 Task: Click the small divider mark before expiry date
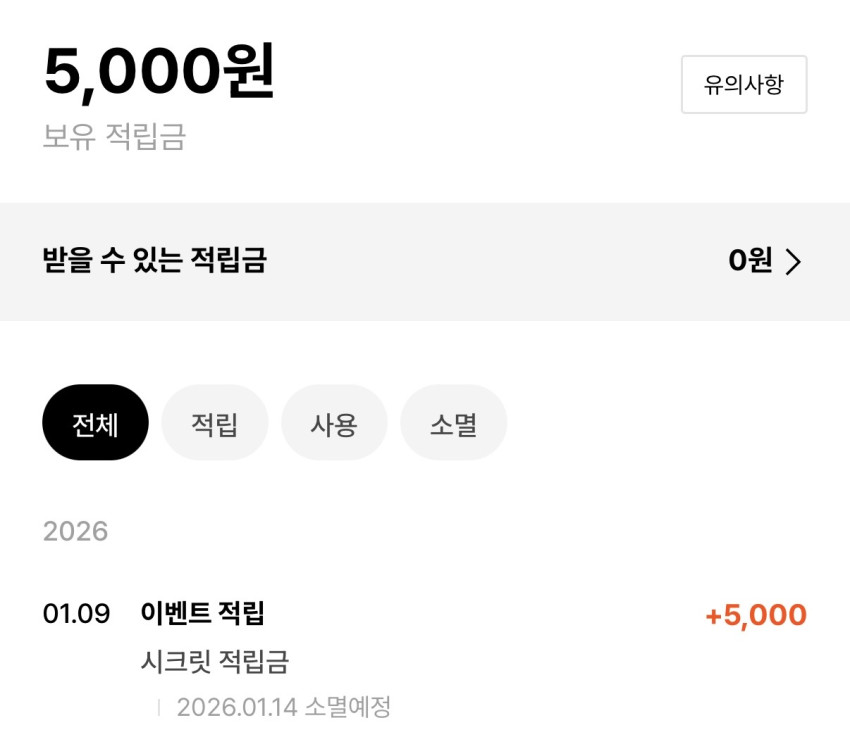pos(158,708)
